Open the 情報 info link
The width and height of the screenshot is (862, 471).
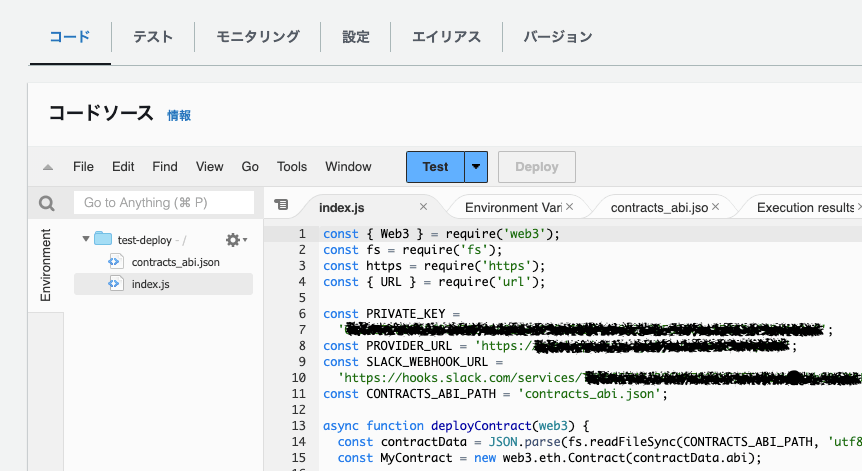[x=179, y=115]
